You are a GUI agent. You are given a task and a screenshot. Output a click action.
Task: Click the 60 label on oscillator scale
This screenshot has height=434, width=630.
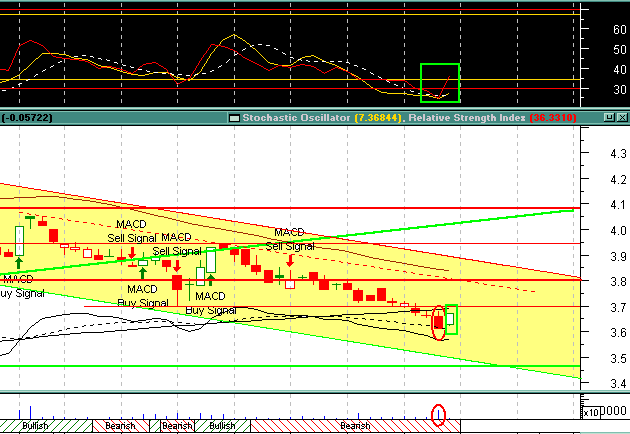tap(620, 29)
